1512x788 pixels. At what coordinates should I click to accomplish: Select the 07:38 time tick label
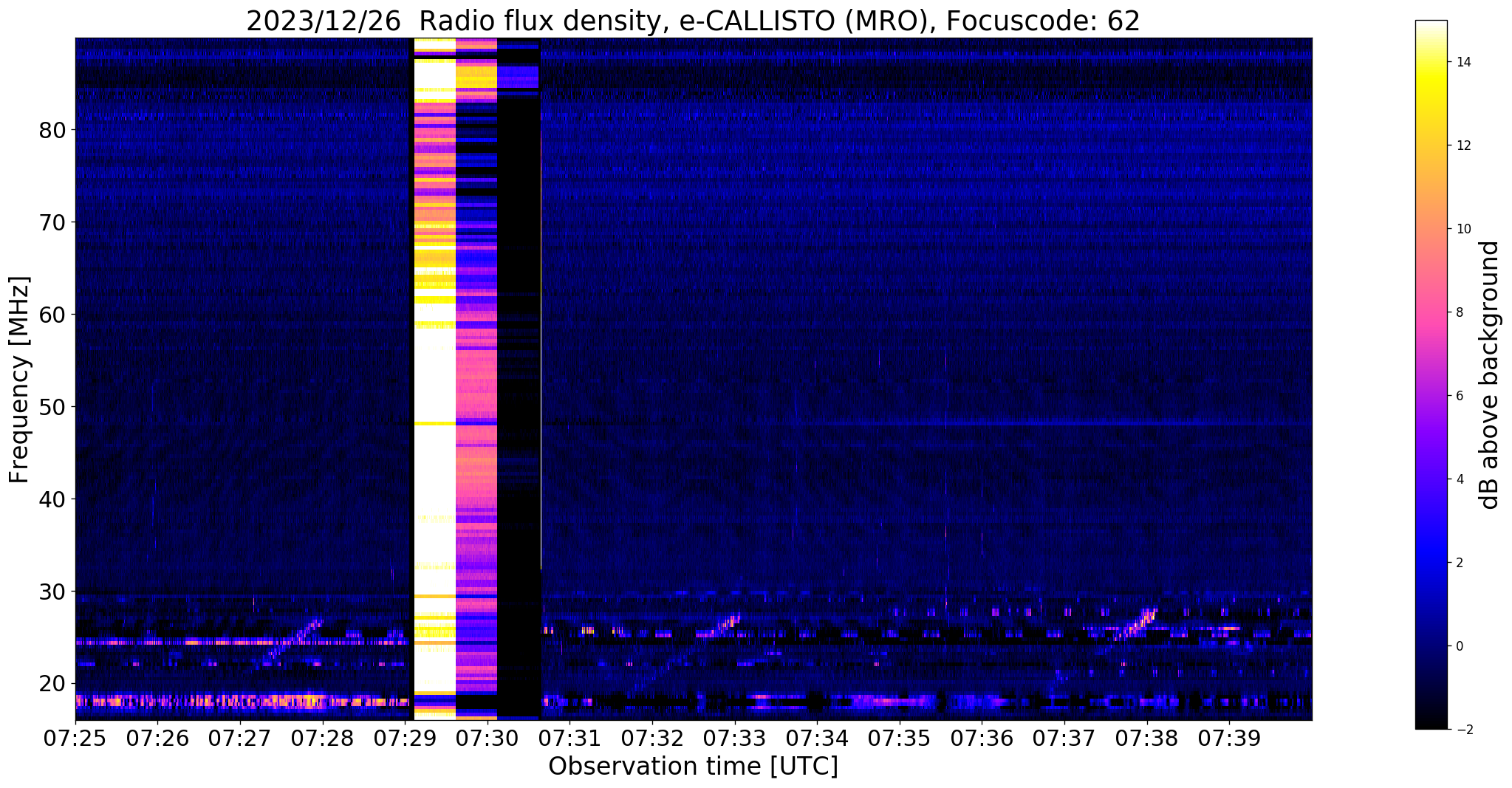click(1147, 738)
